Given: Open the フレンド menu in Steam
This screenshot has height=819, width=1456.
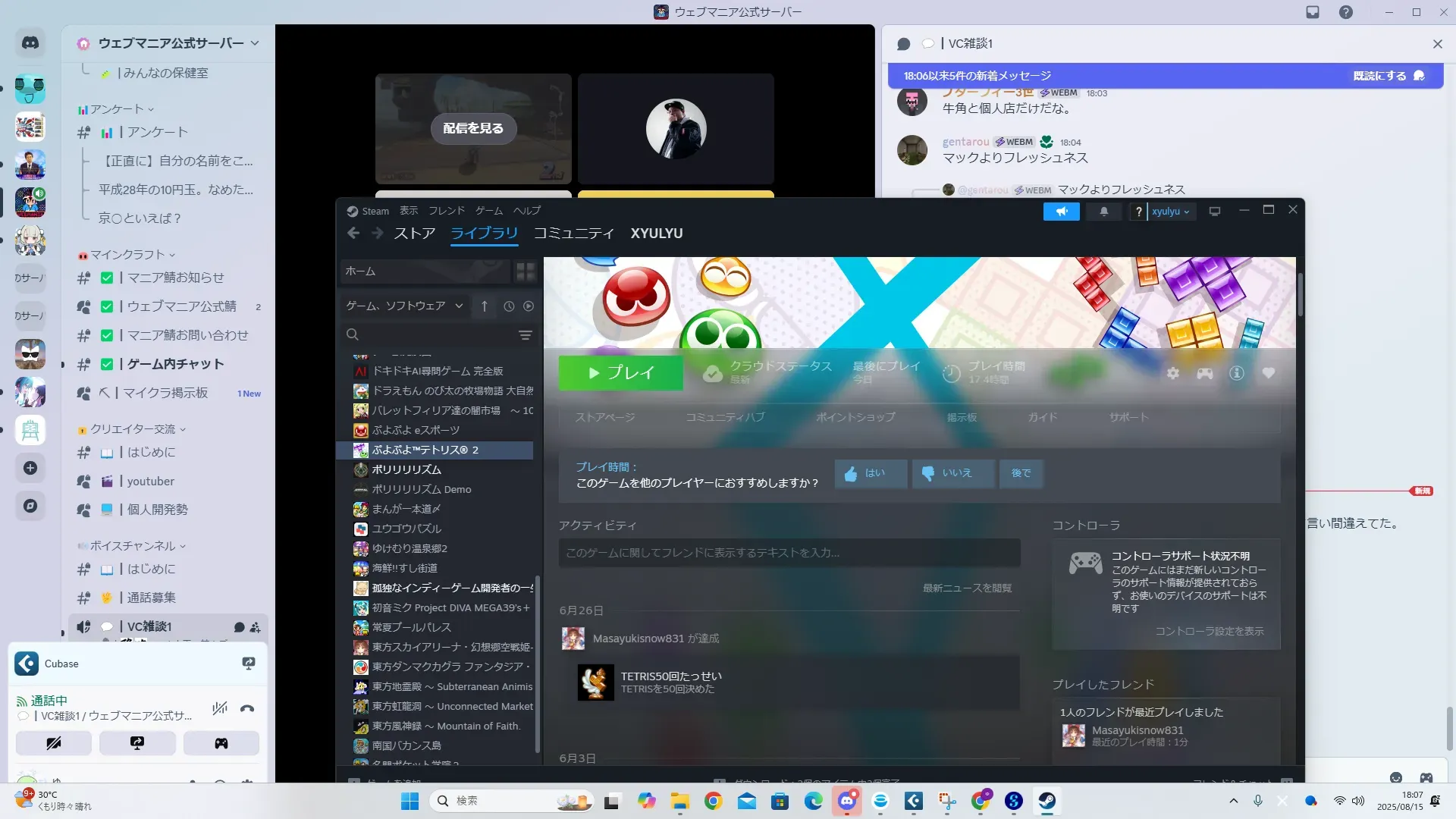Looking at the screenshot, I should (x=446, y=211).
